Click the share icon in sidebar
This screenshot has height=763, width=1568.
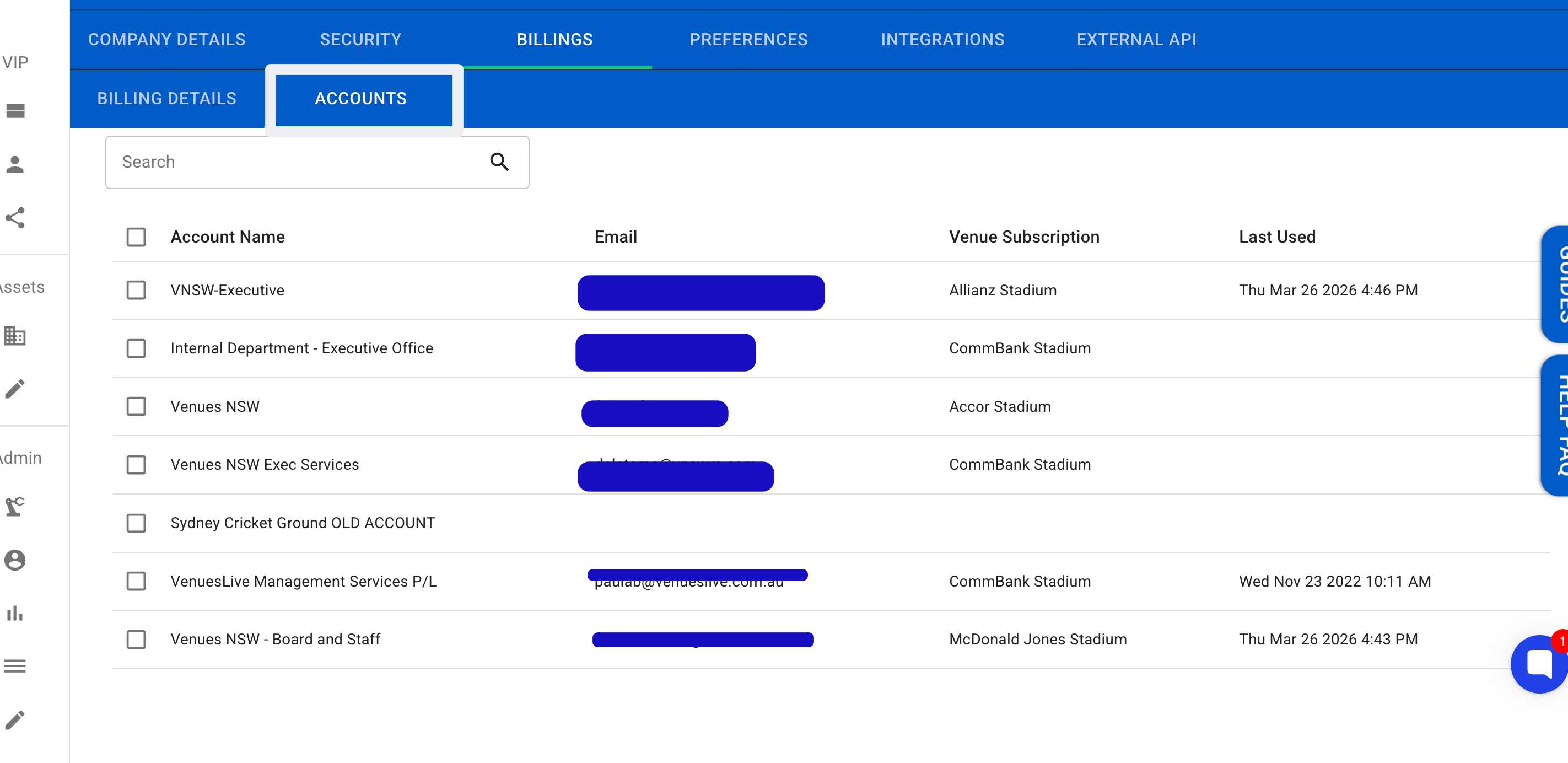click(x=15, y=218)
